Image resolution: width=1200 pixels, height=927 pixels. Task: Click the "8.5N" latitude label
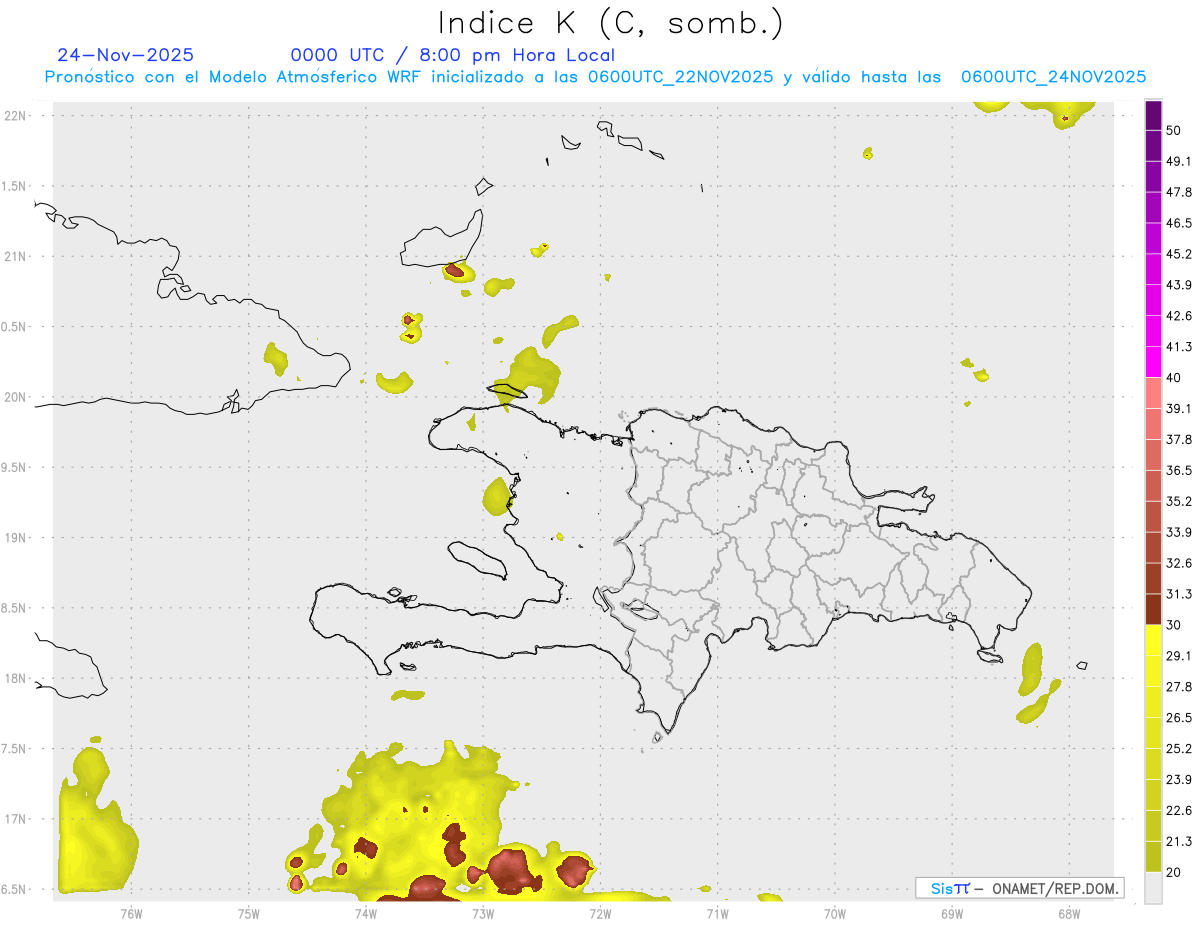[x=15, y=608]
